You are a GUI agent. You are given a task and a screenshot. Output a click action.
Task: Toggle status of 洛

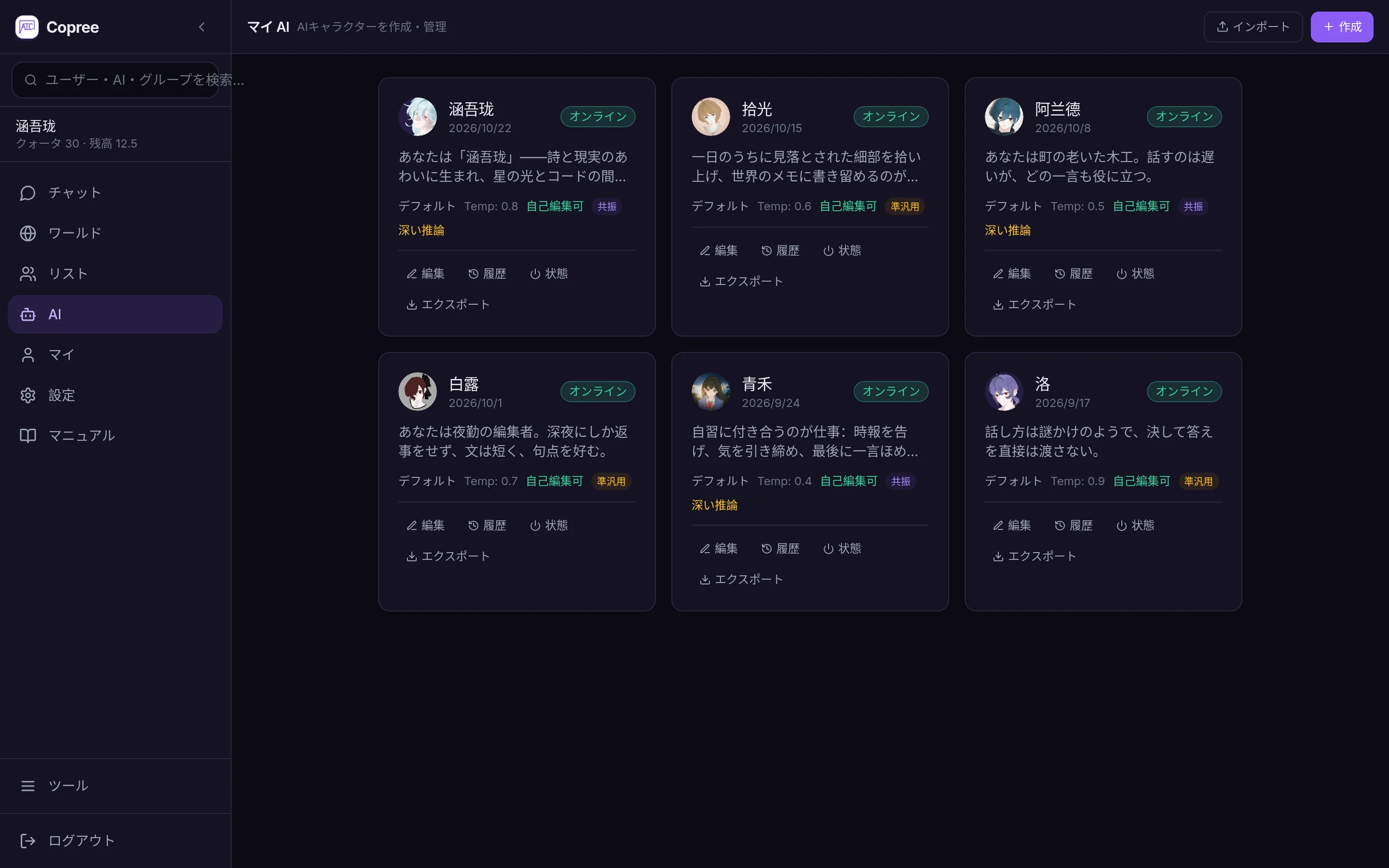(1136, 525)
